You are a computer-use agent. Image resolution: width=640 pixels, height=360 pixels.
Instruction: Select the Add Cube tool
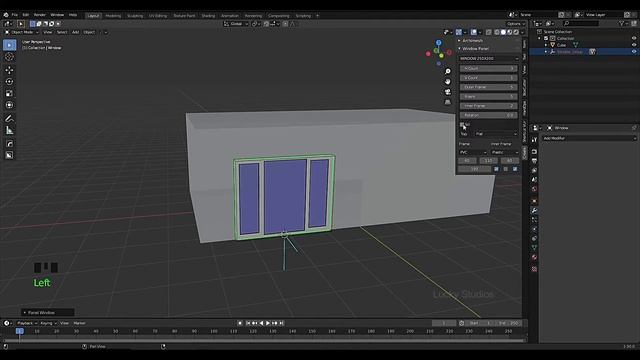[9, 144]
